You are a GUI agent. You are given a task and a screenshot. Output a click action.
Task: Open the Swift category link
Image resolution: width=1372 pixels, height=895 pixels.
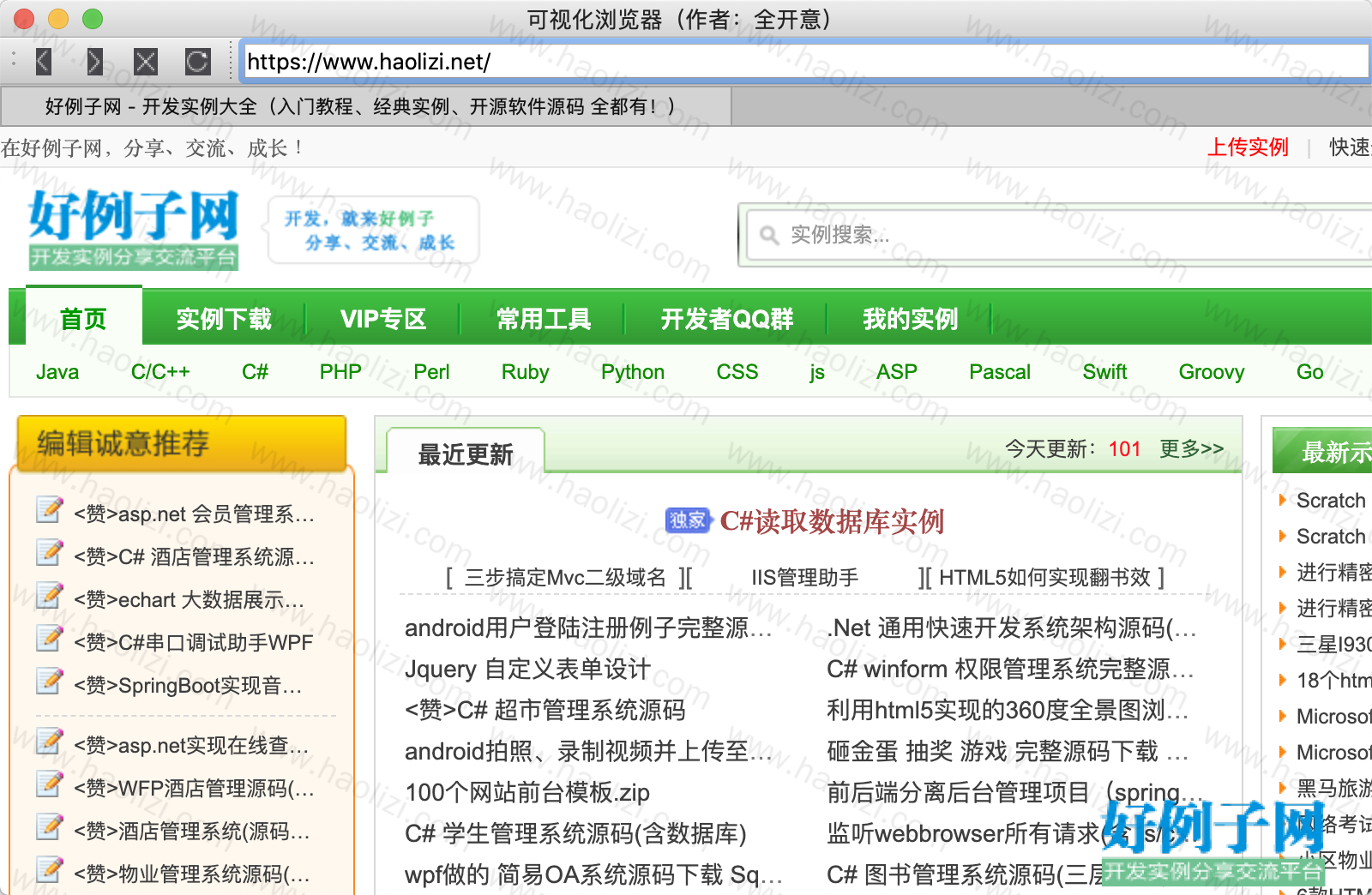[1104, 372]
